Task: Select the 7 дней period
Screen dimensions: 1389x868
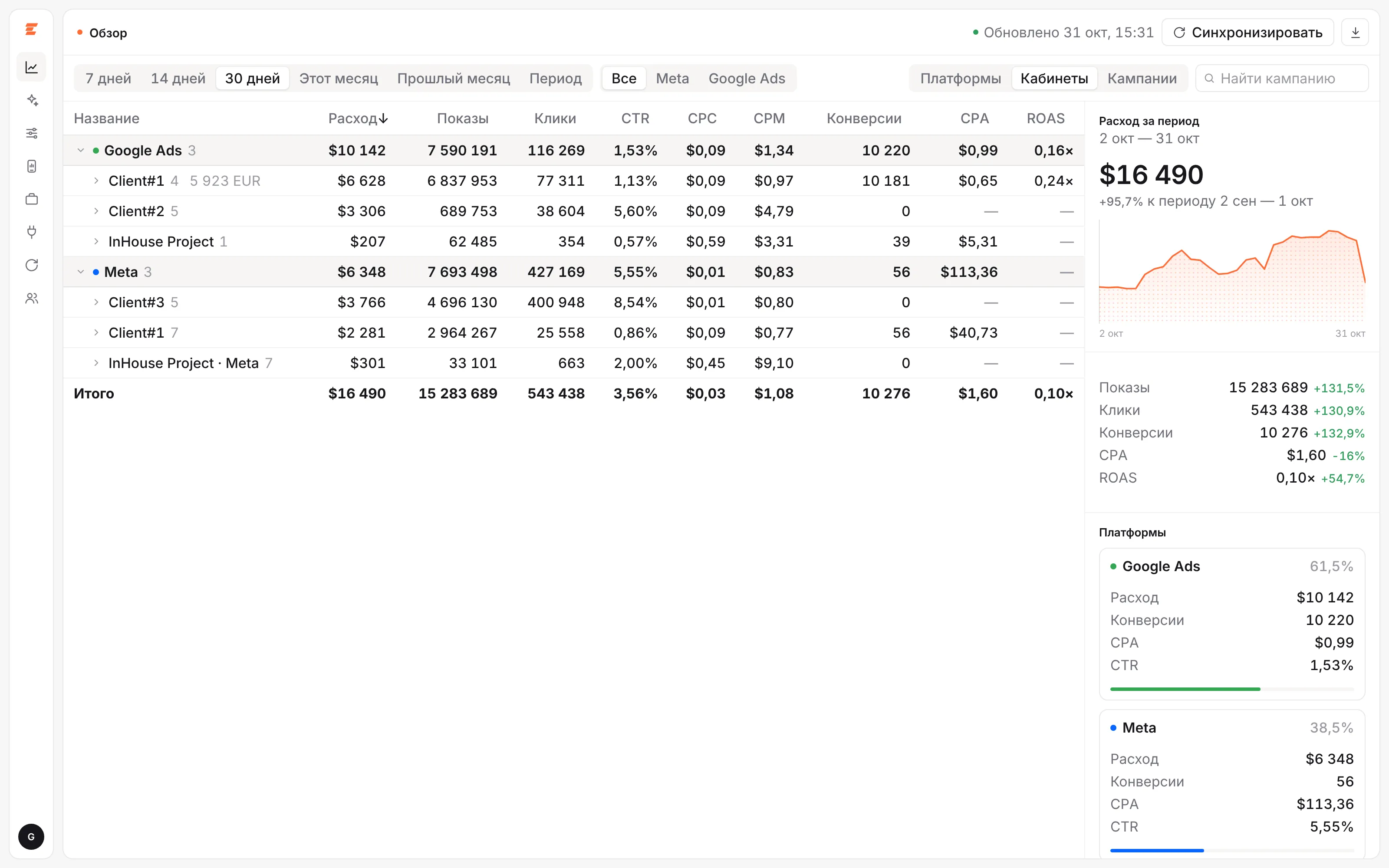Action: [x=109, y=78]
